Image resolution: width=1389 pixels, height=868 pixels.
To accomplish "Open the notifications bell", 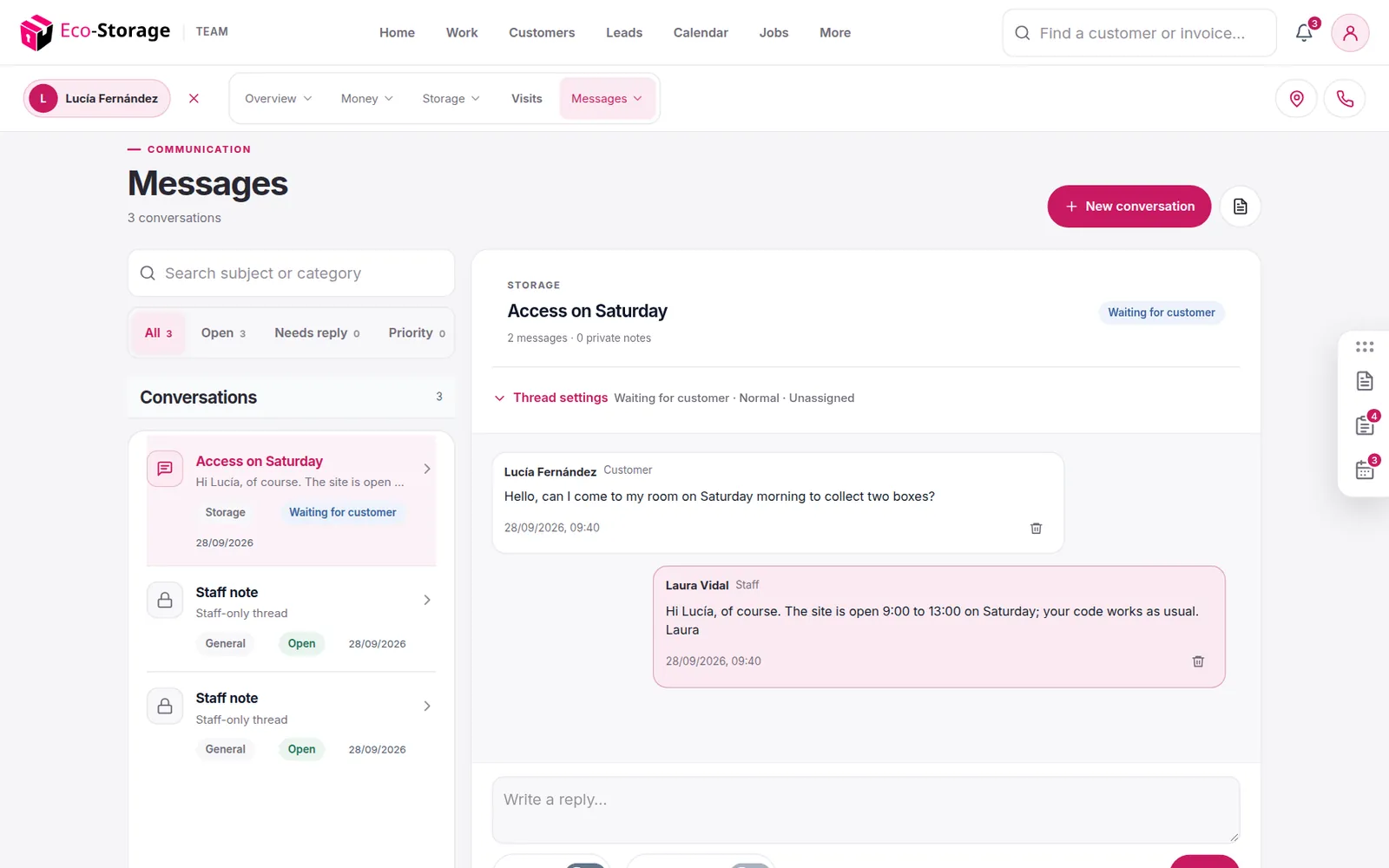I will pyautogui.click(x=1304, y=33).
